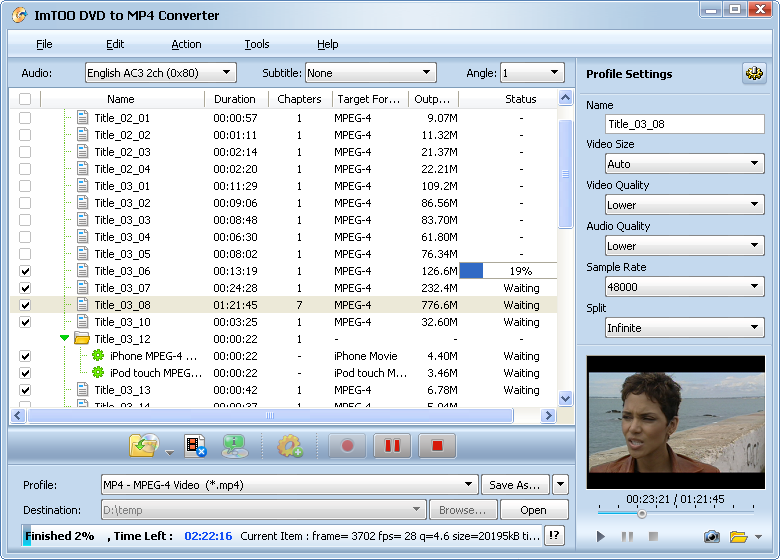Screen dimensions: 780x560
Task: Click the horizontal scrollbar thumb
Action: click(271, 415)
